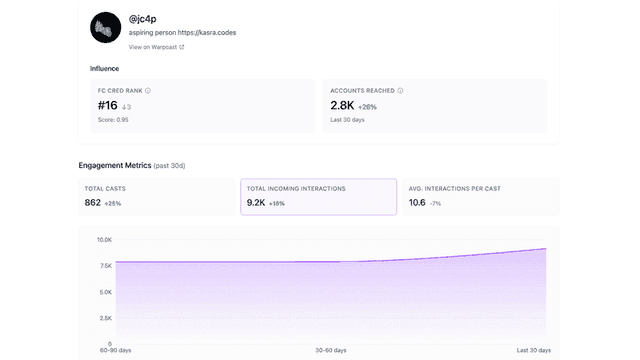Click the @jc4p username heading
This screenshot has width=640, height=360.
tap(142, 19)
